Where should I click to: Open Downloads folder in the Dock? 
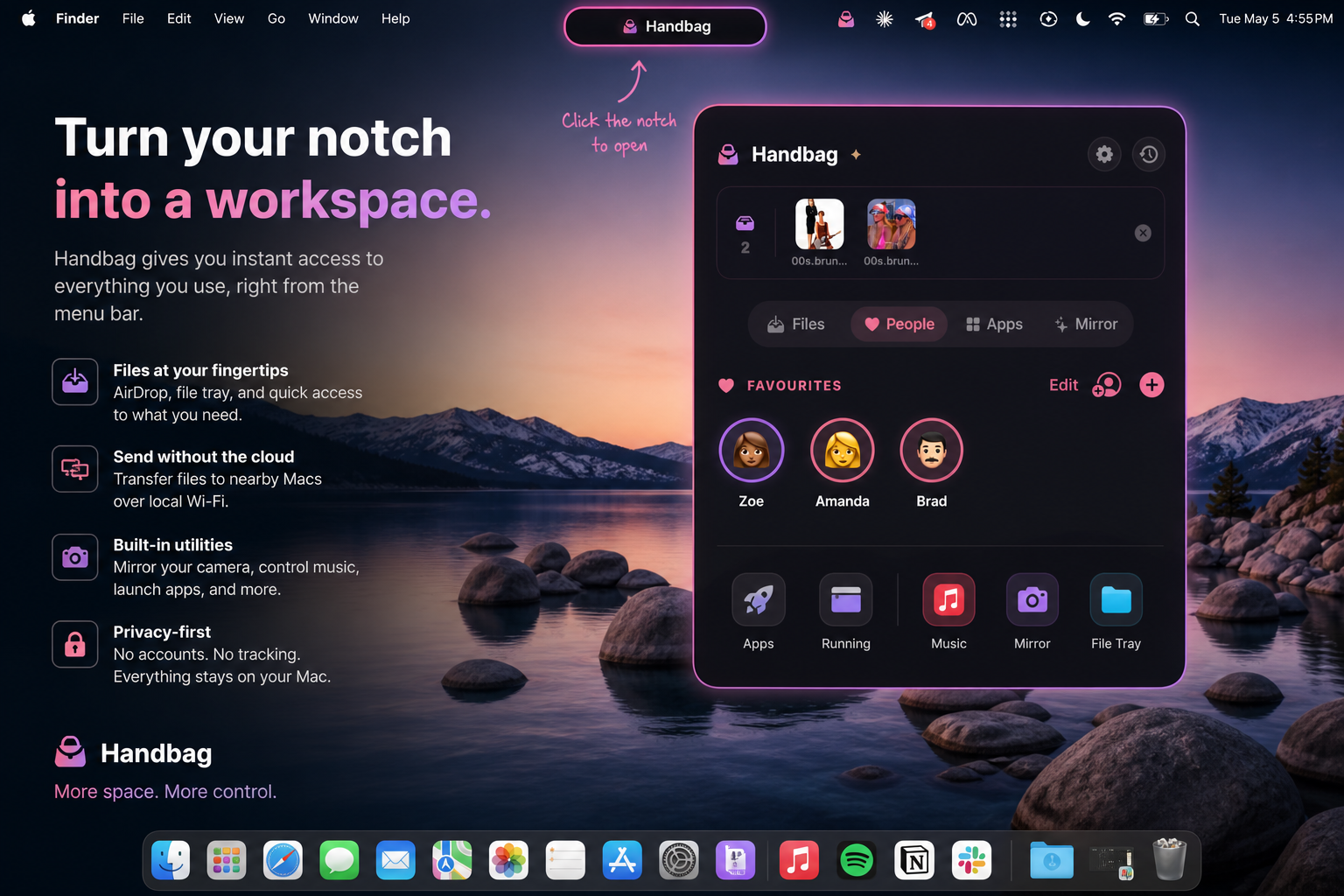(x=1052, y=861)
